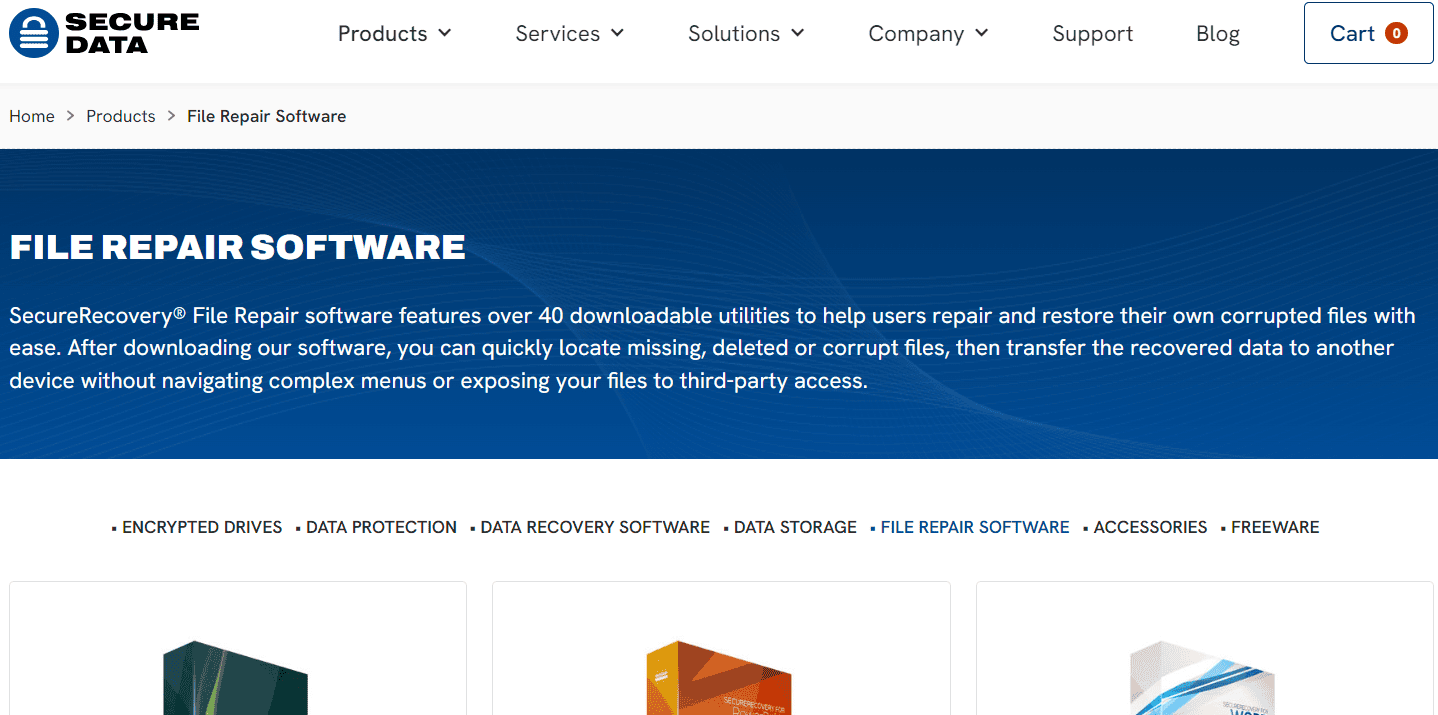
Task: Open the Data Storage category
Action: coord(795,527)
